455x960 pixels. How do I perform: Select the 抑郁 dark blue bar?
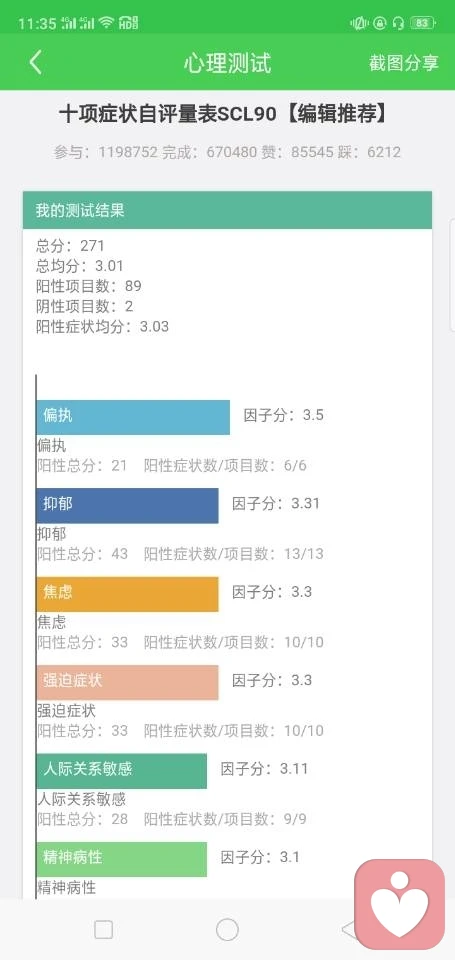coord(127,505)
